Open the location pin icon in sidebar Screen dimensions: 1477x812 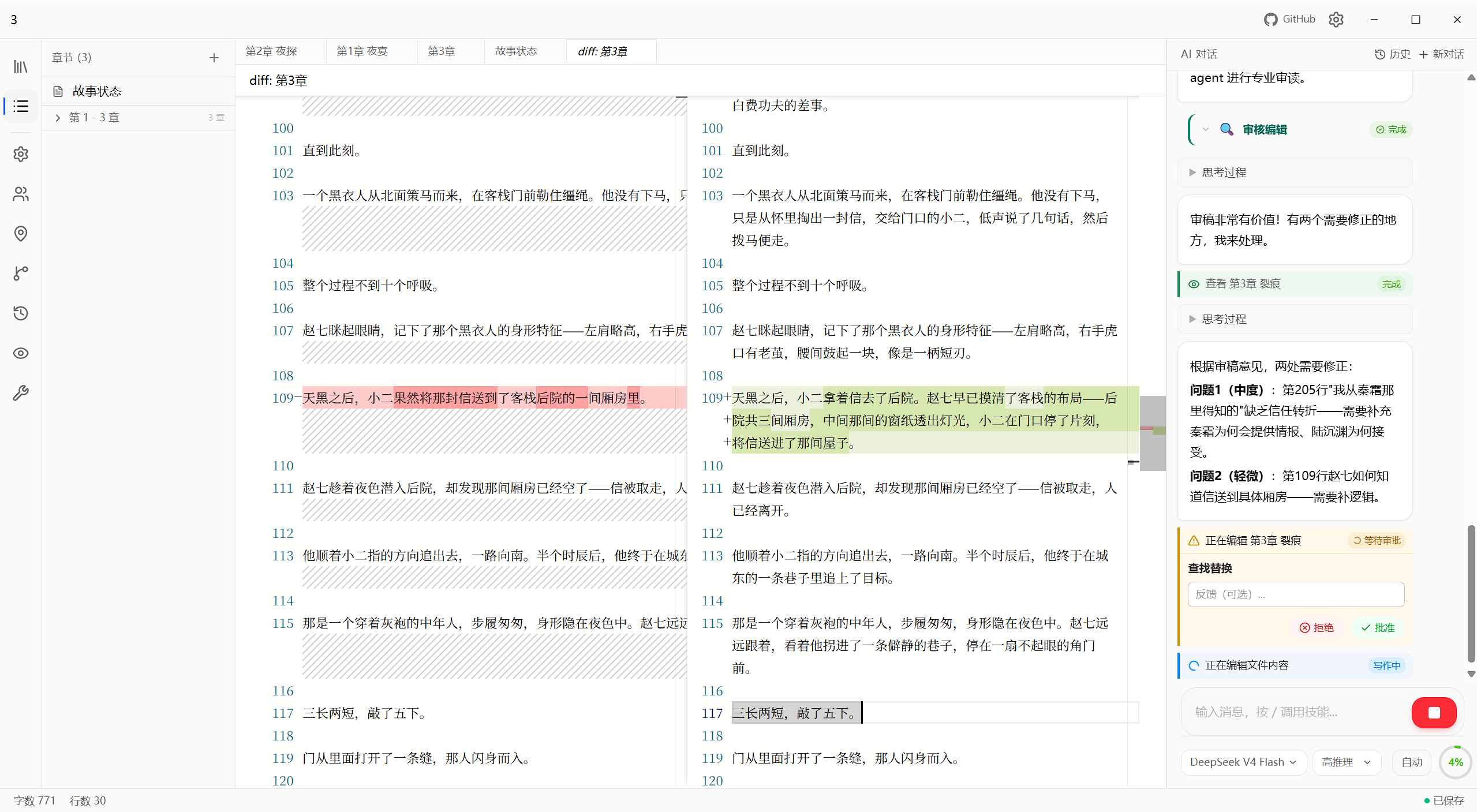[x=21, y=234]
